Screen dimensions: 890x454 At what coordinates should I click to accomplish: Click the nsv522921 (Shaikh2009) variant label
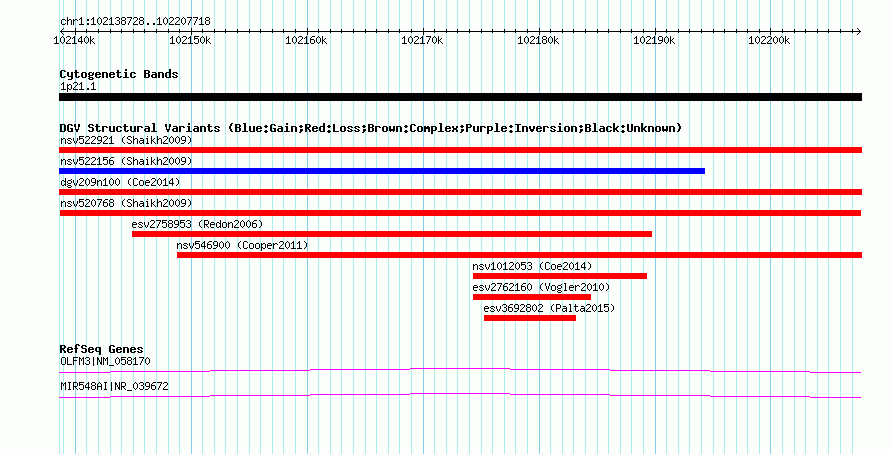(126, 140)
